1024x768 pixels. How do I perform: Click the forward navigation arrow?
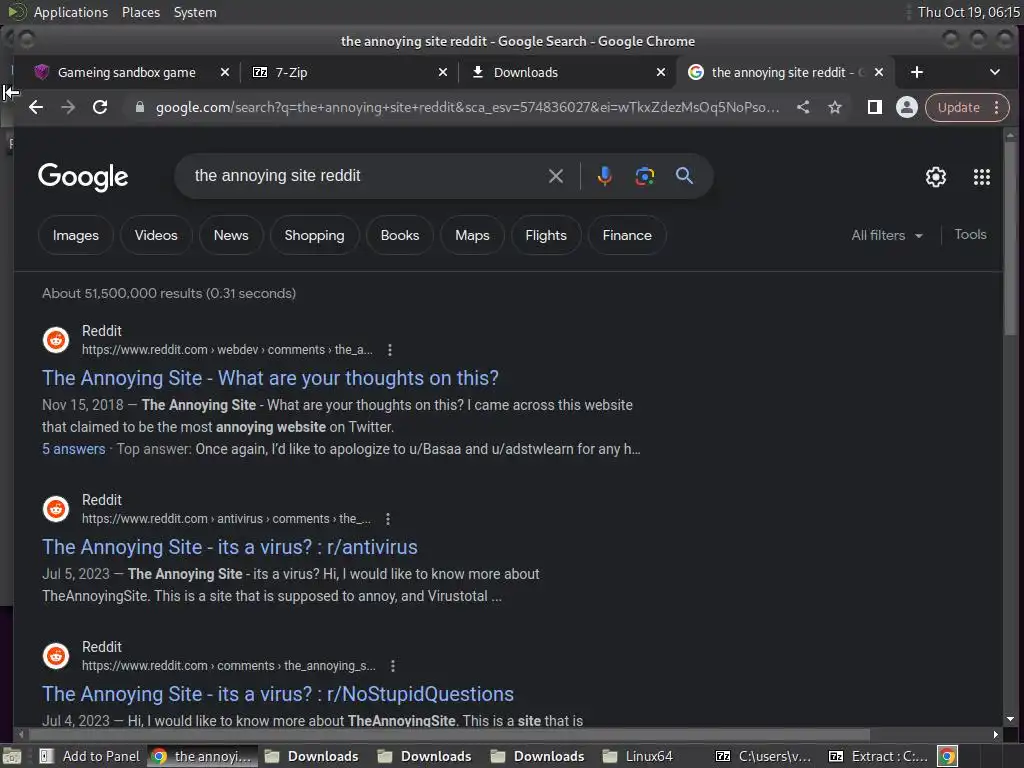tap(68, 107)
